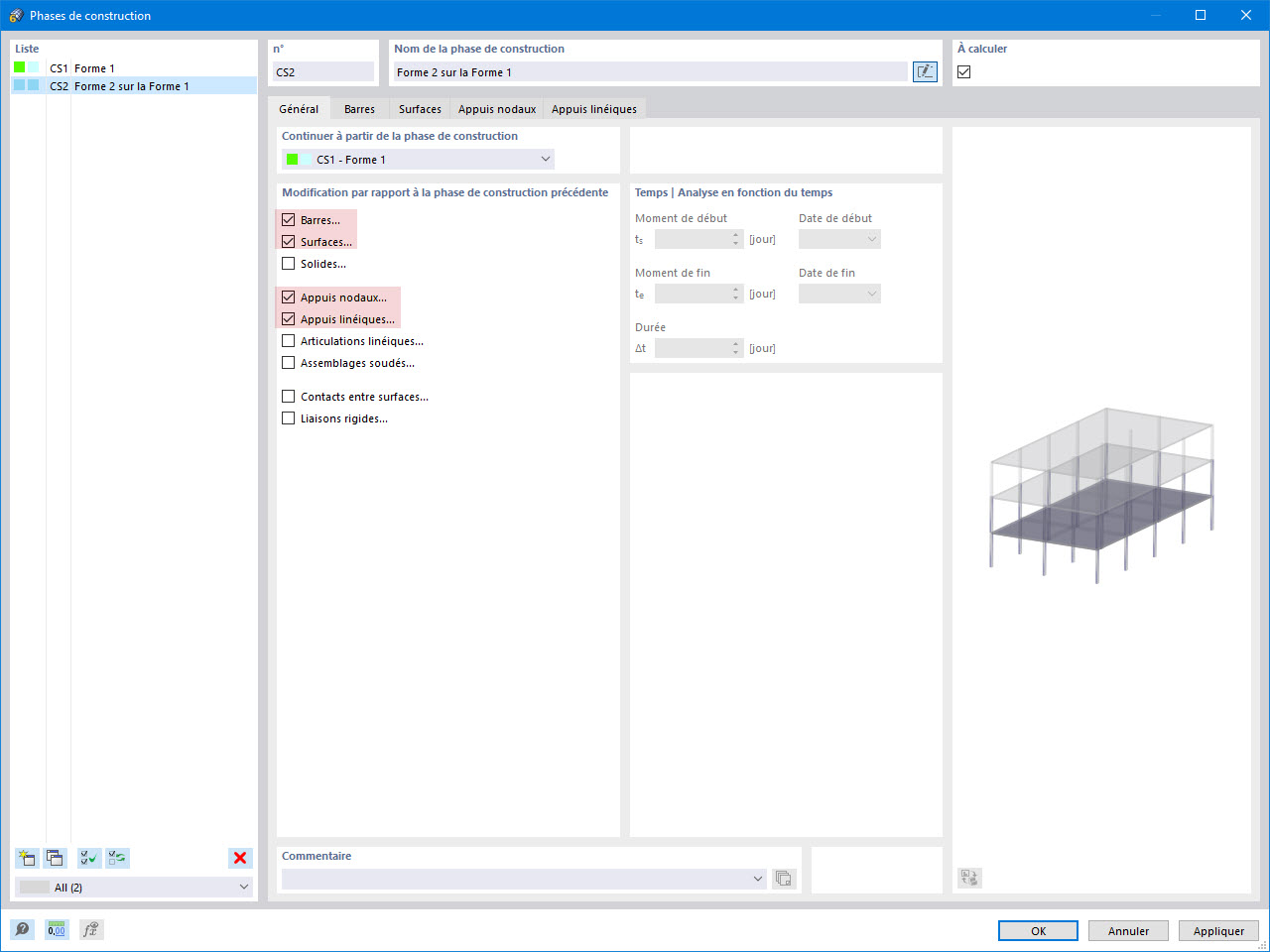The height and width of the screenshot is (952, 1270).
Task: Enable the Solides modification option
Action: click(x=289, y=263)
